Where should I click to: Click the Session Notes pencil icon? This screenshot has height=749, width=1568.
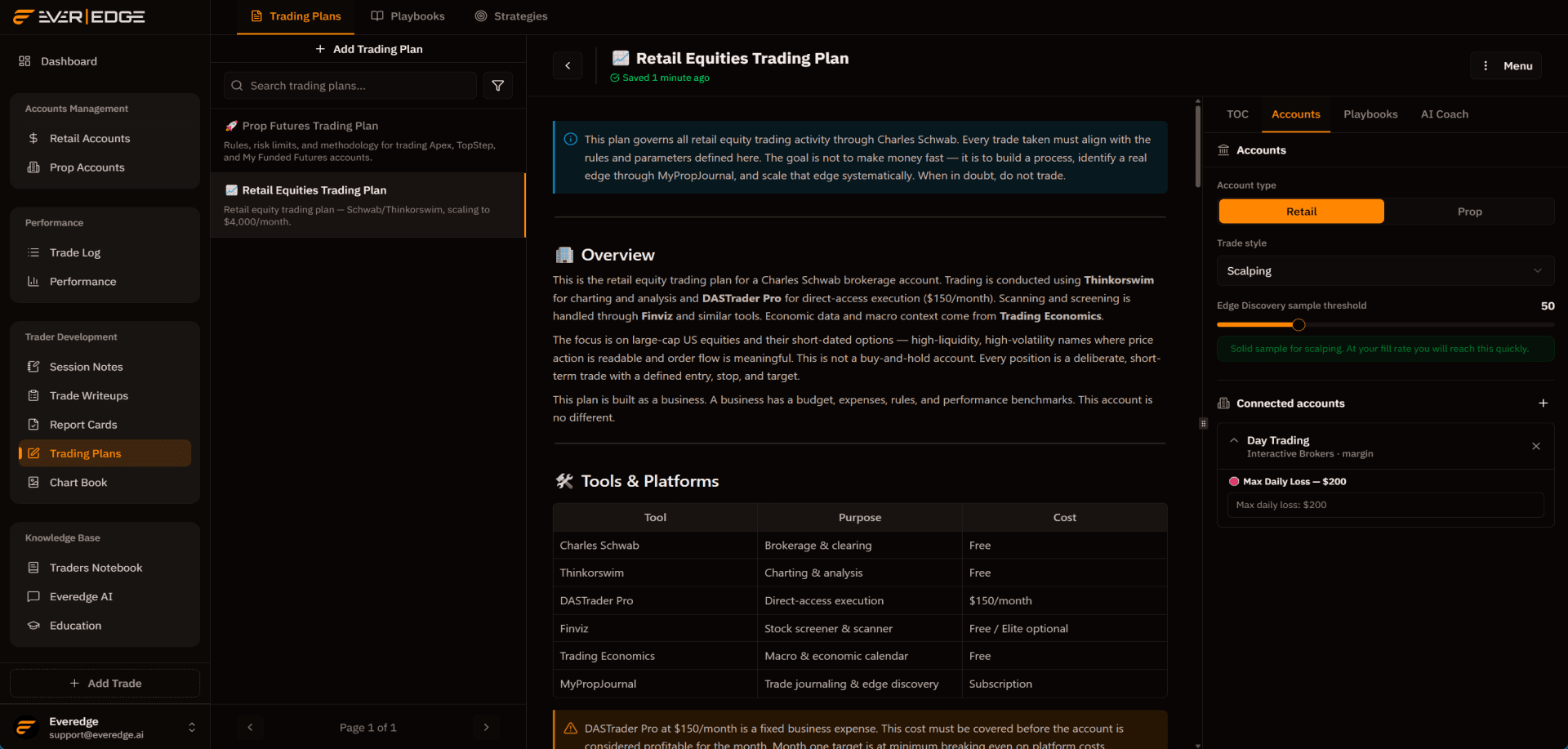pos(33,368)
